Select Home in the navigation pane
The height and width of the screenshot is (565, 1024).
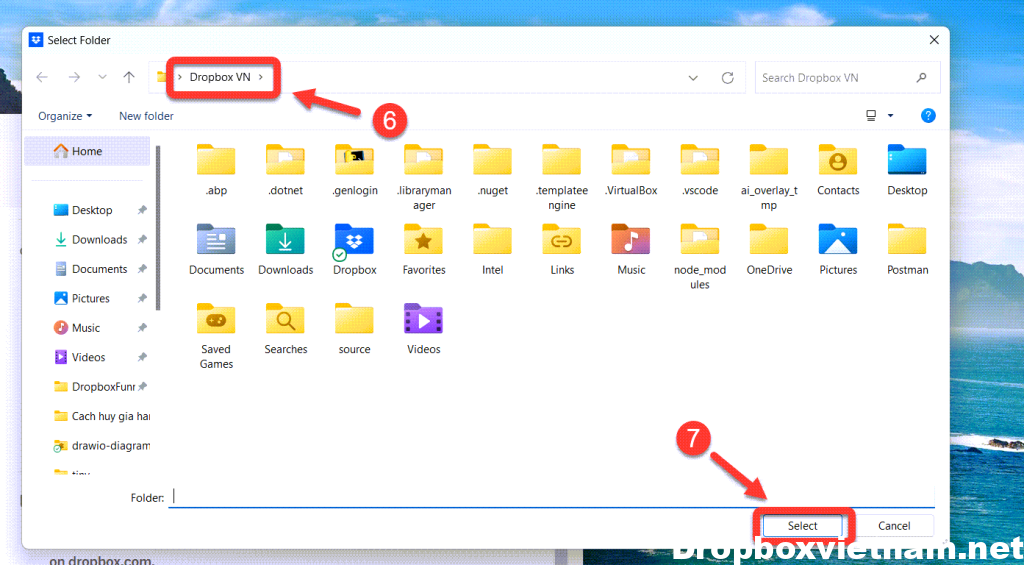click(86, 151)
